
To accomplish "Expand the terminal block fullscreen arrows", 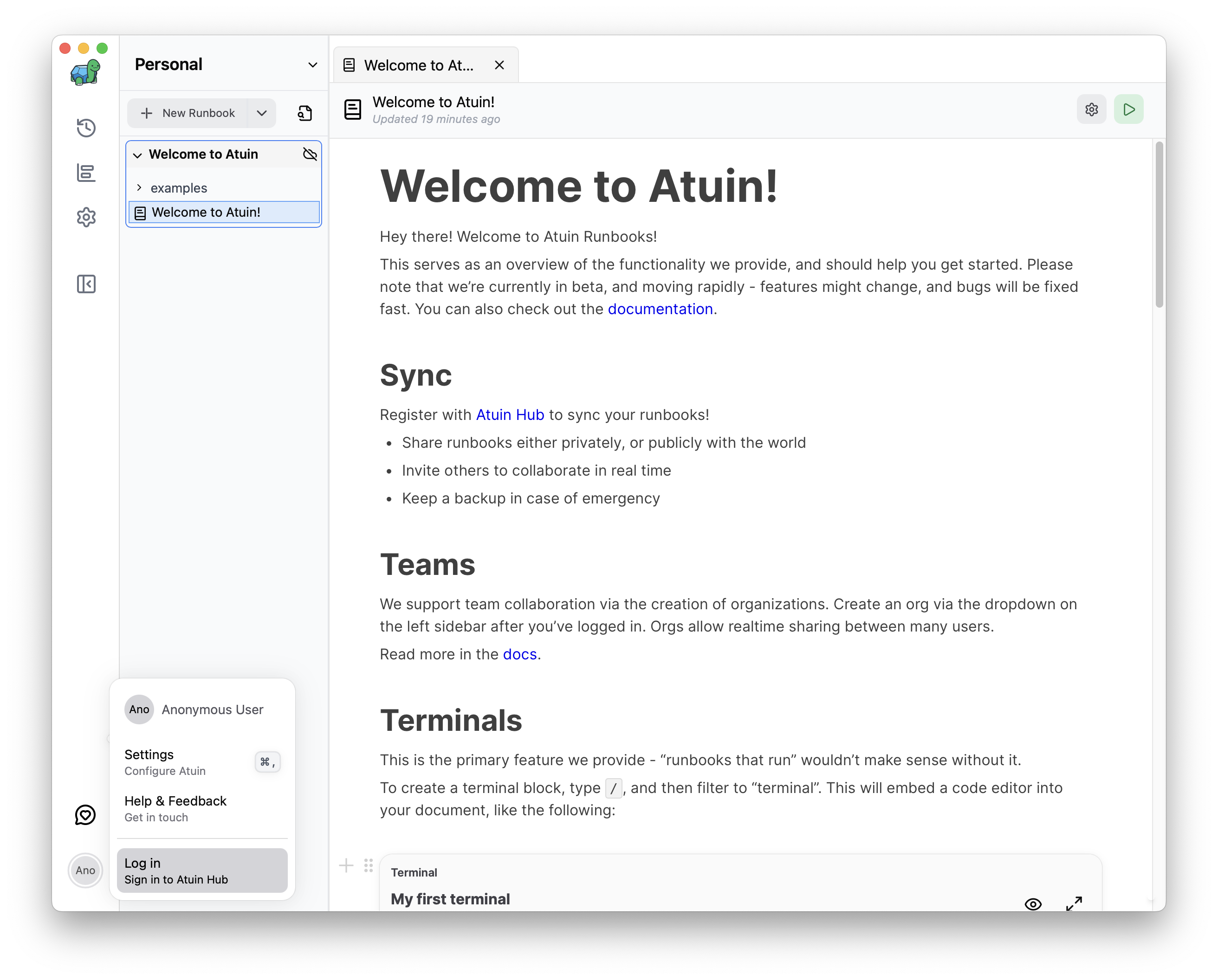I will pos(1073,903).
